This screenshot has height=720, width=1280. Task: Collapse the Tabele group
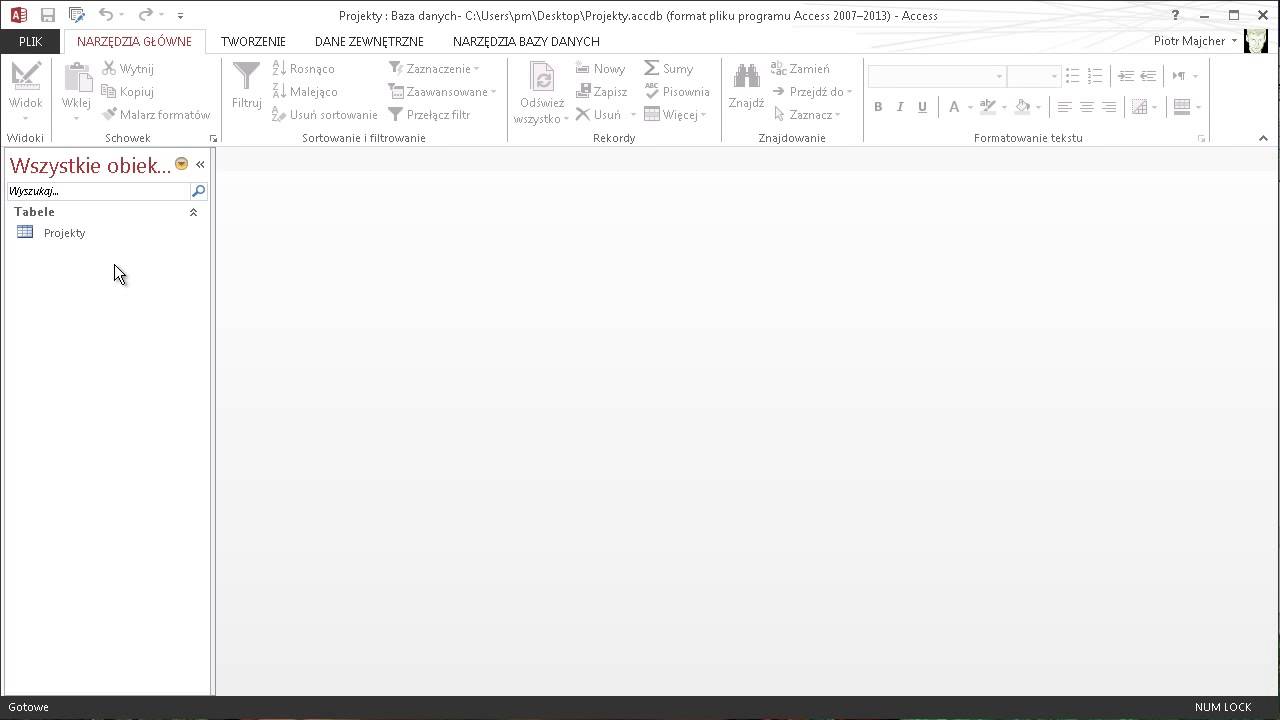tap(193, 212)
